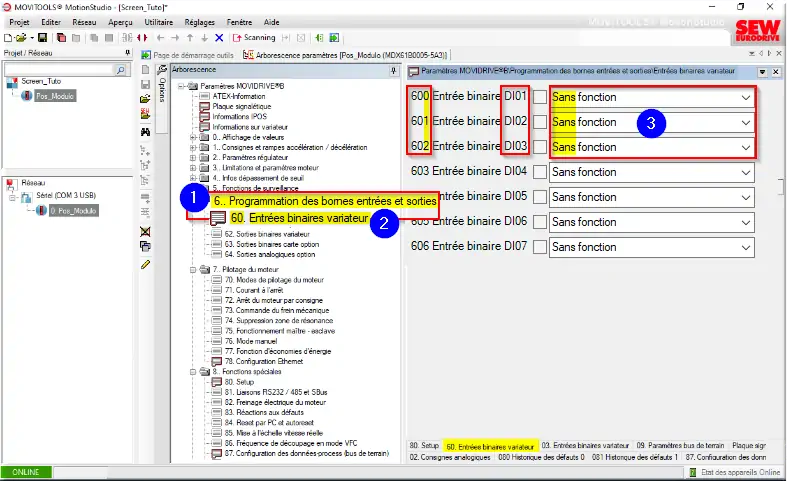
Task: Click the Pos_Modulo device icon under Screen_Tuto
Action: pyautogui.click(x=27, y=96)
